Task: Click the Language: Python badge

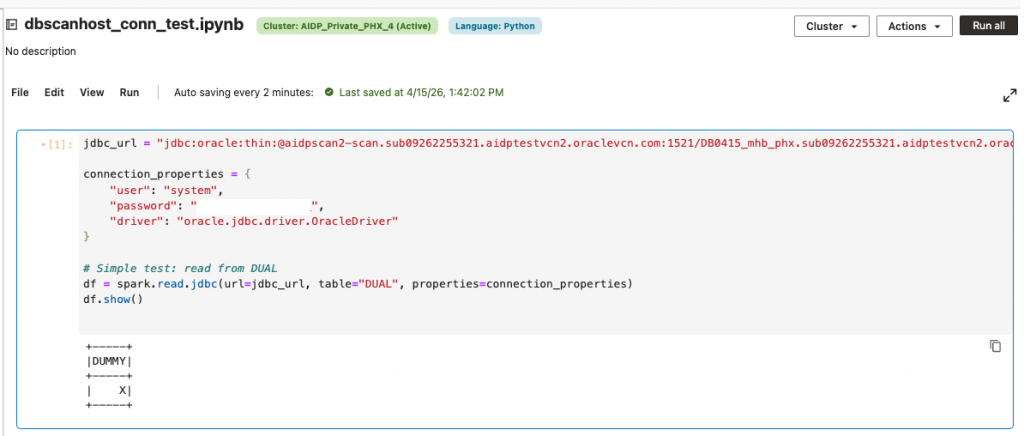Action: click(495, 26)
